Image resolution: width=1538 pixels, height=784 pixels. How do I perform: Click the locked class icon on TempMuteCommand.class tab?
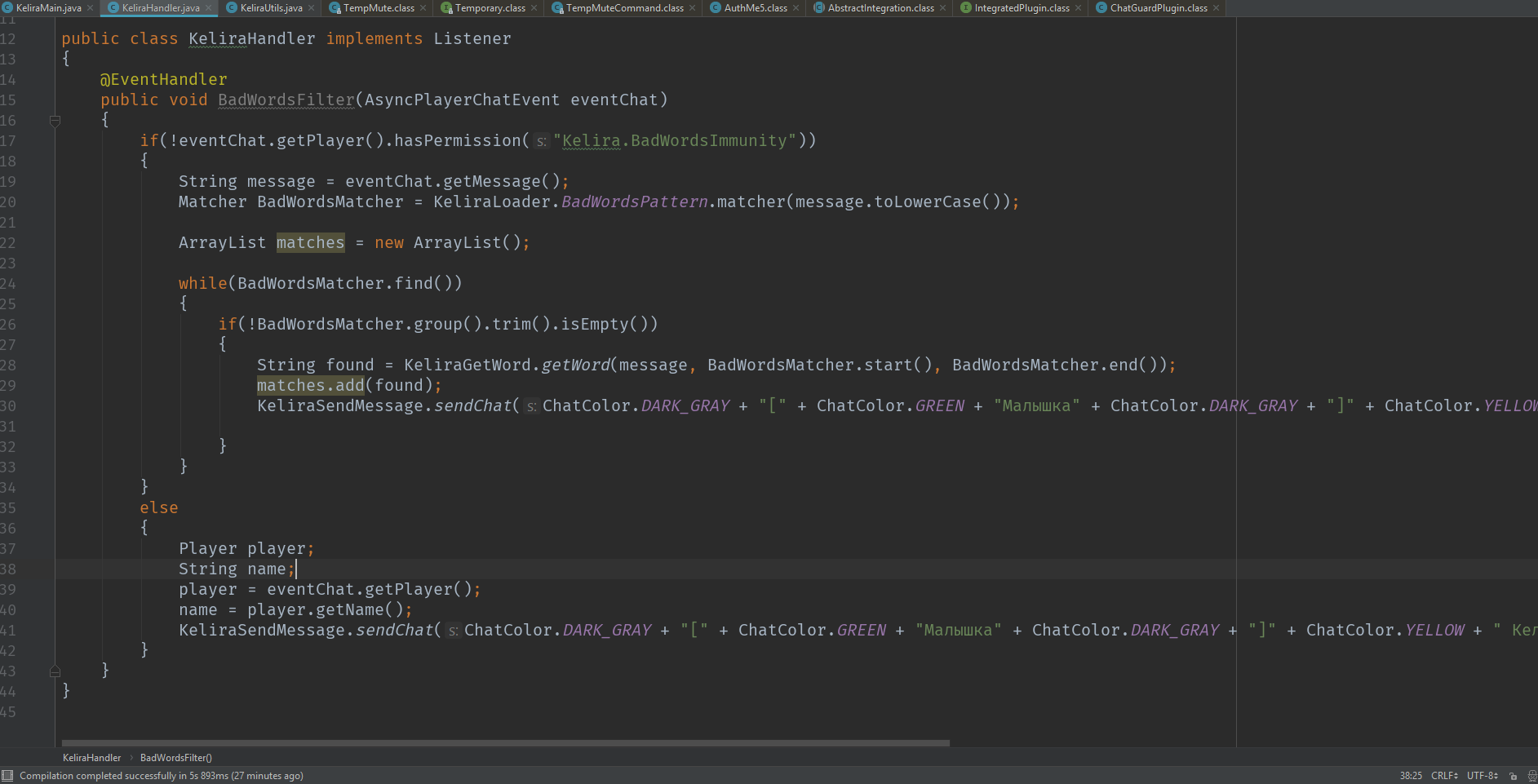(557, 8)
